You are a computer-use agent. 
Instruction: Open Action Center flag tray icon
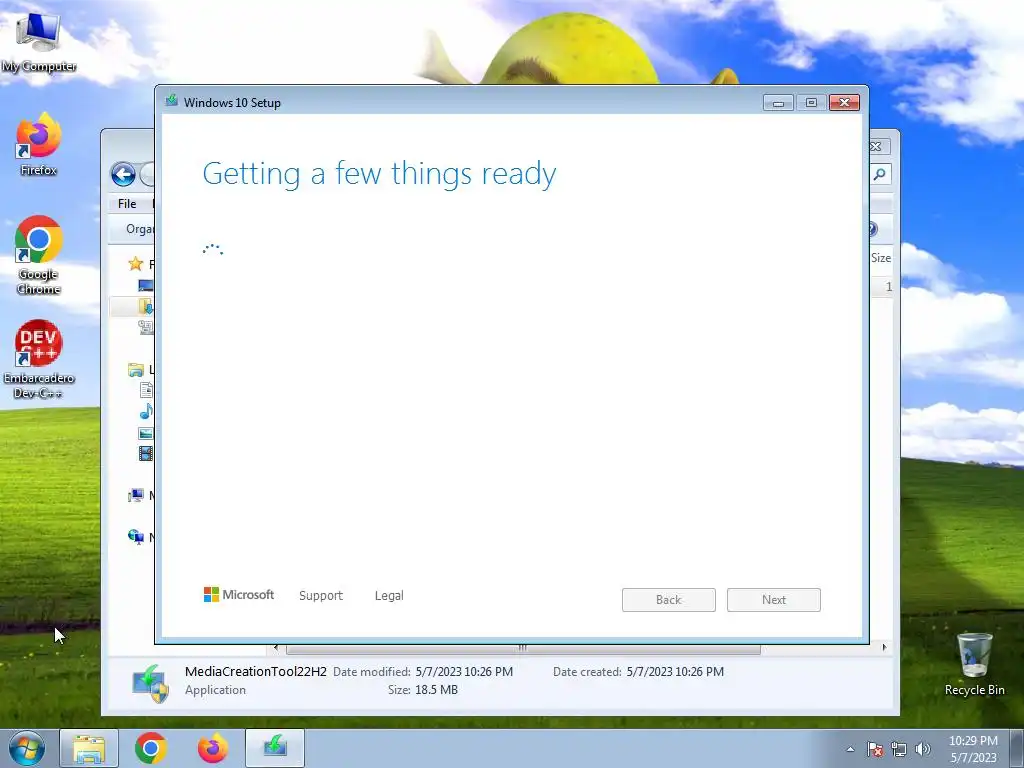tap(875, 749)
